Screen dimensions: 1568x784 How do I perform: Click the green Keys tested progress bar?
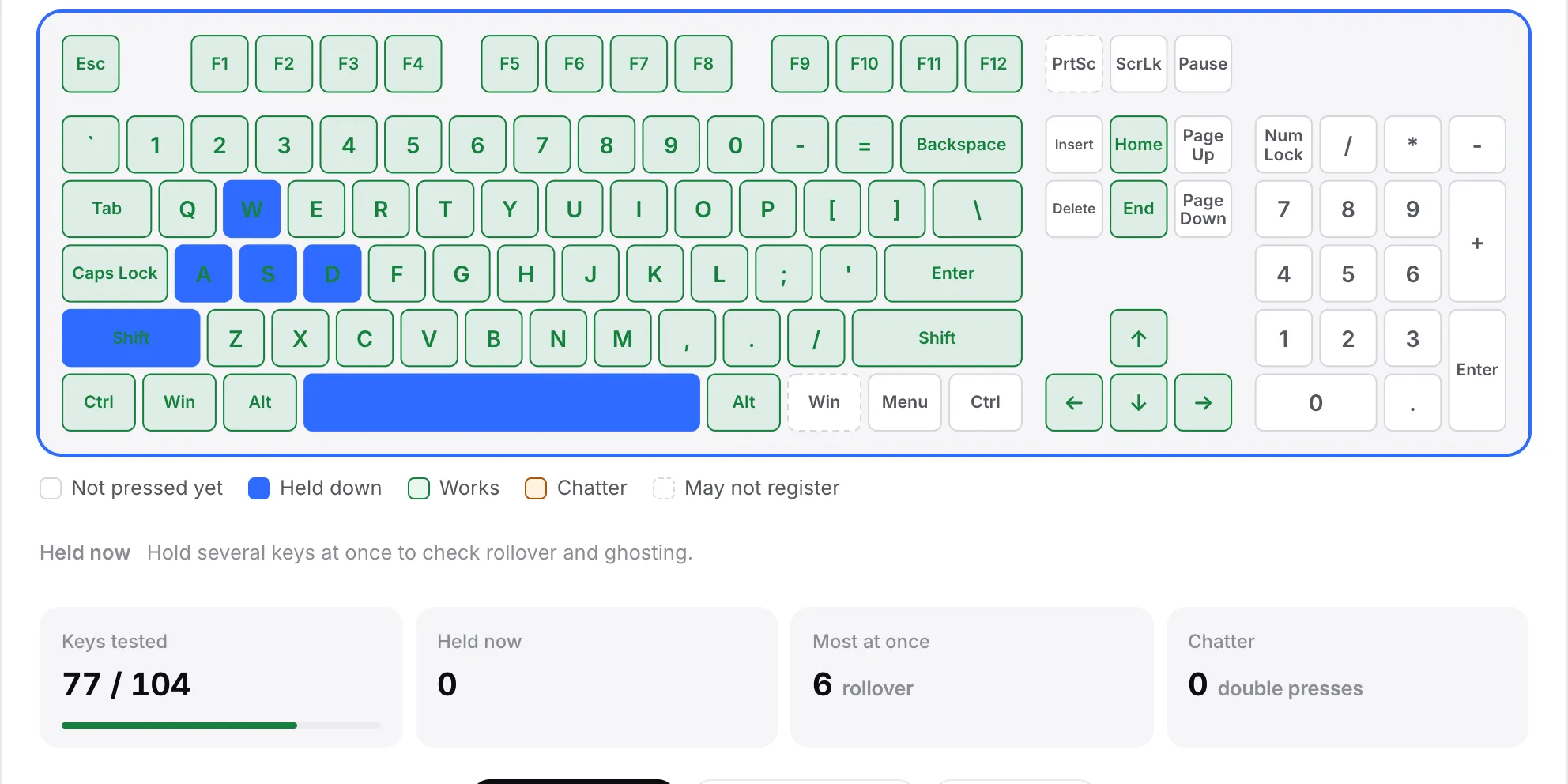pos(179,725)
